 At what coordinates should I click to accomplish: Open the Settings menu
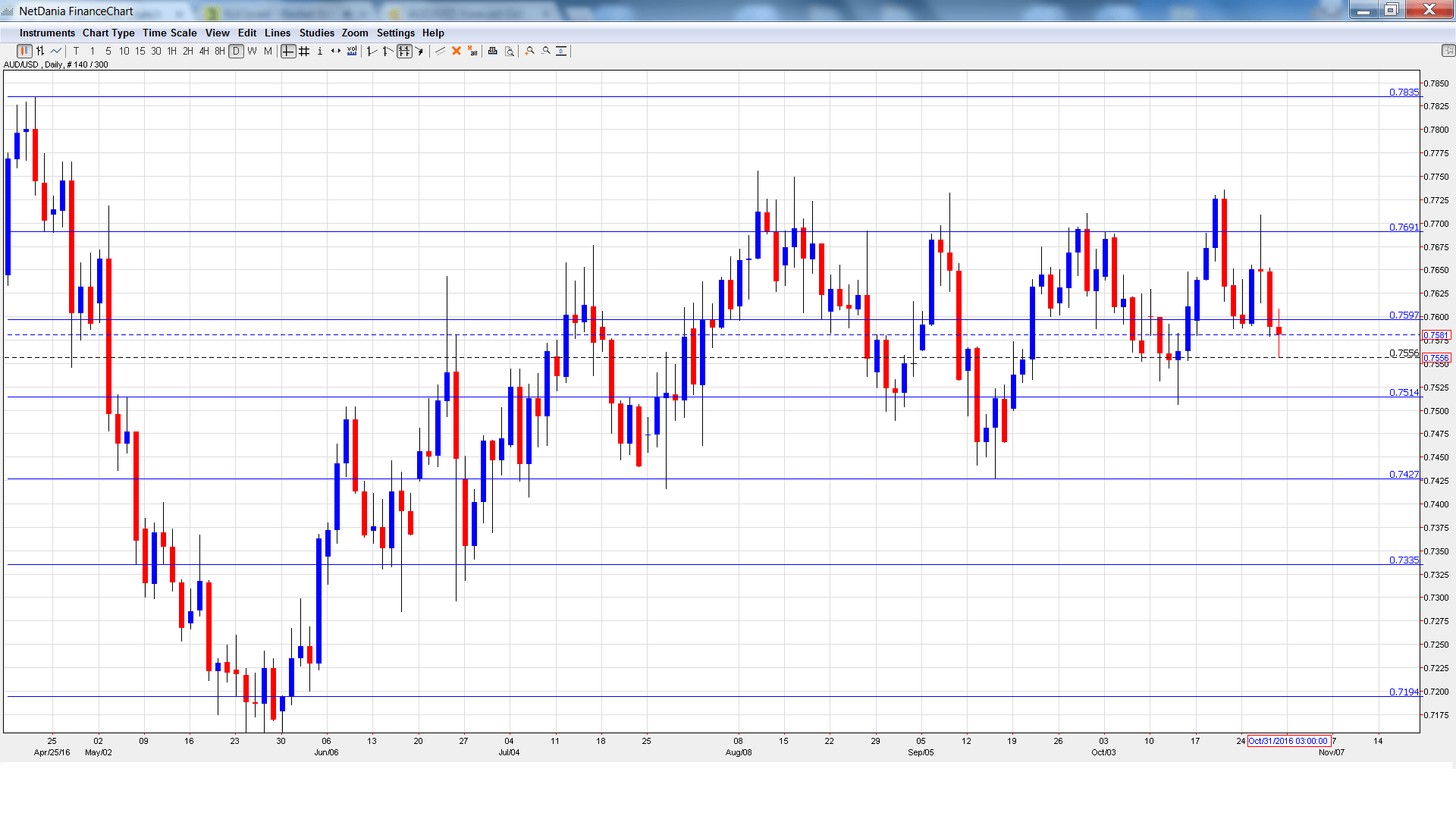pyautogui.click(x=395, y=33)
